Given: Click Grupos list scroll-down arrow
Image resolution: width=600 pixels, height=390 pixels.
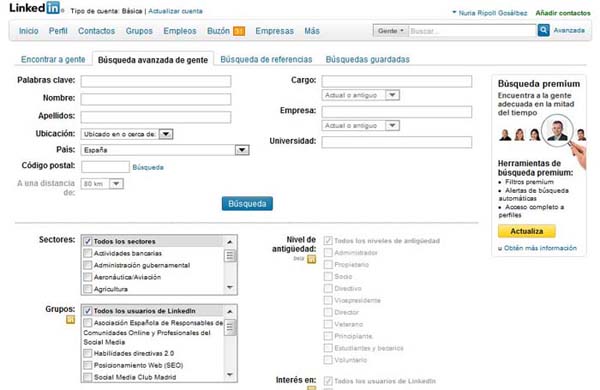Looking at the screenshot, I should coord(230,375).
